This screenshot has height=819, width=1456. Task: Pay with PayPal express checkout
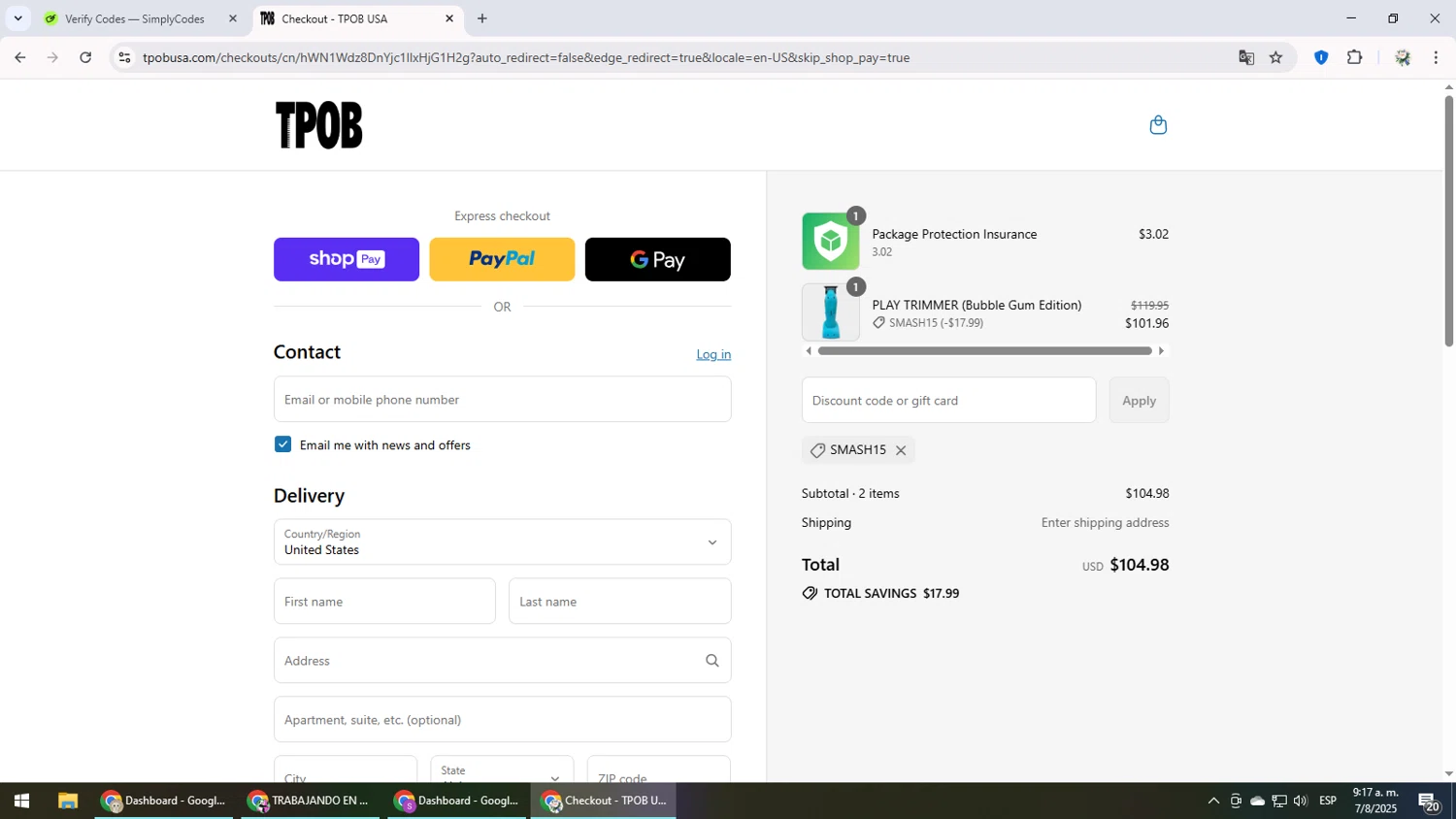(502, 259)
